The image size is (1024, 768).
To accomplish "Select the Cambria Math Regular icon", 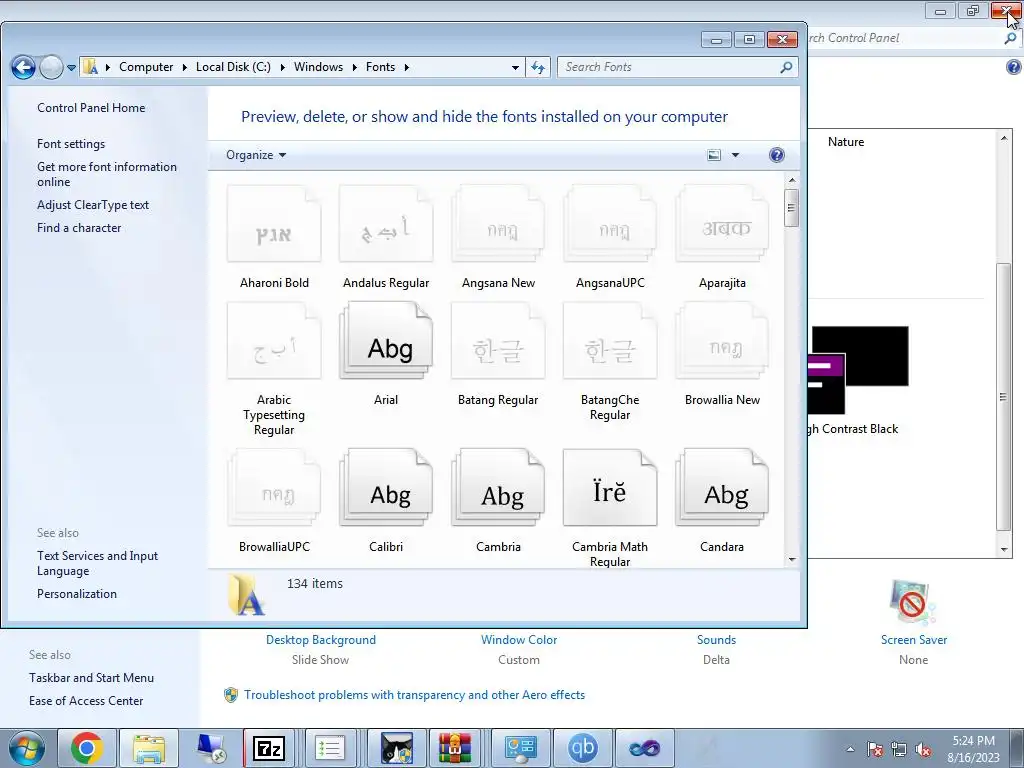I will [x=610, y=488].
